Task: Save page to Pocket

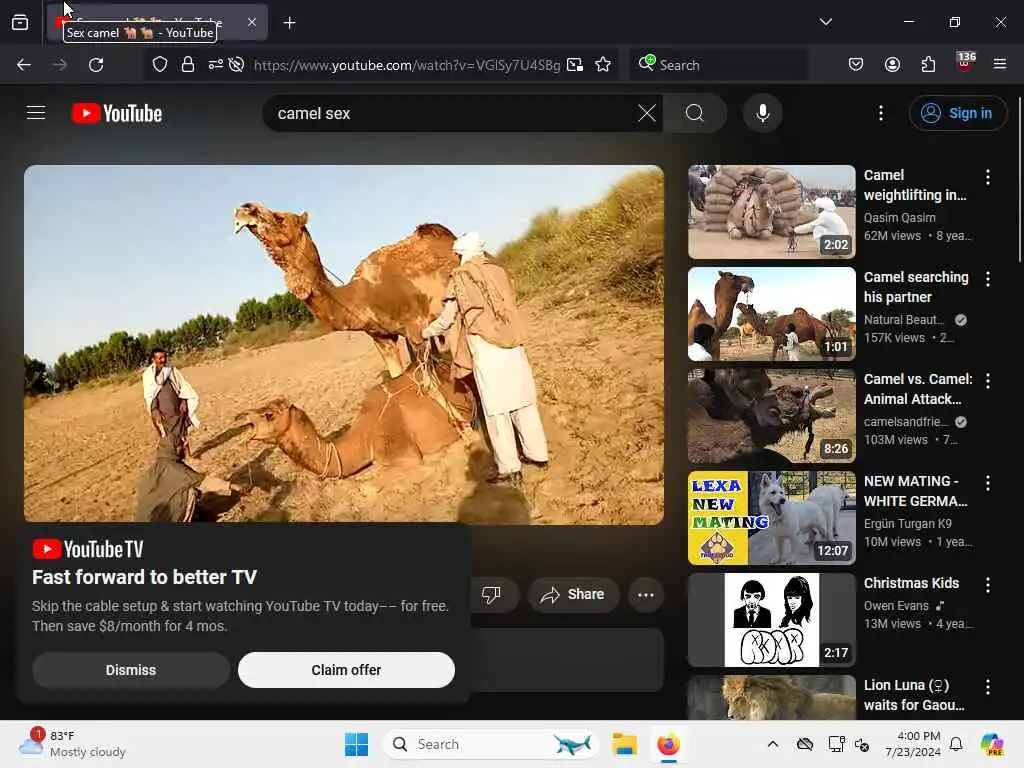Action: click(x=856, y=64)
